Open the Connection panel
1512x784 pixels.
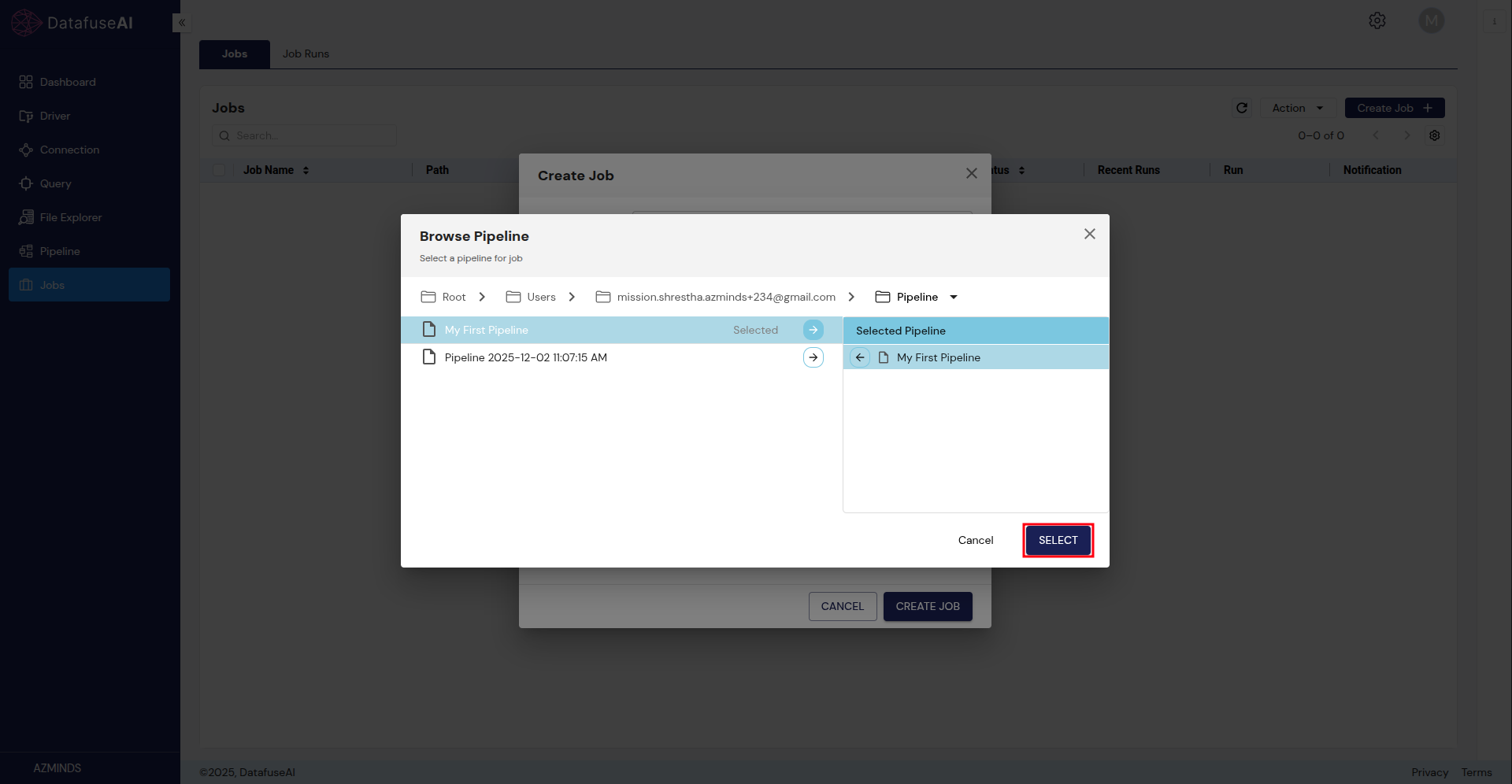[x=69, y=150]
